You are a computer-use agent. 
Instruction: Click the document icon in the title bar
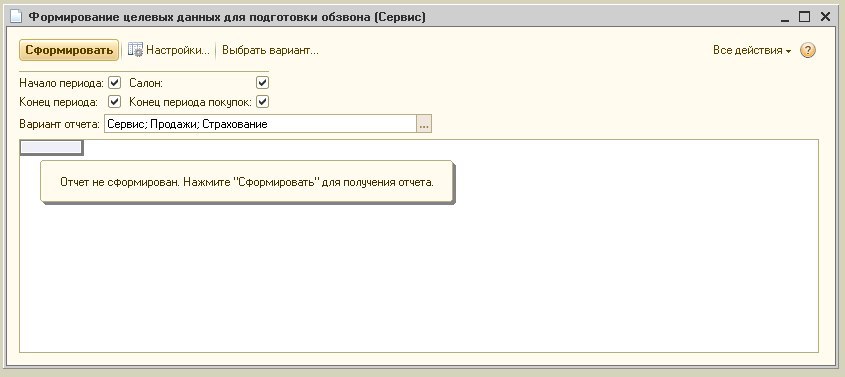pos(16,17)
